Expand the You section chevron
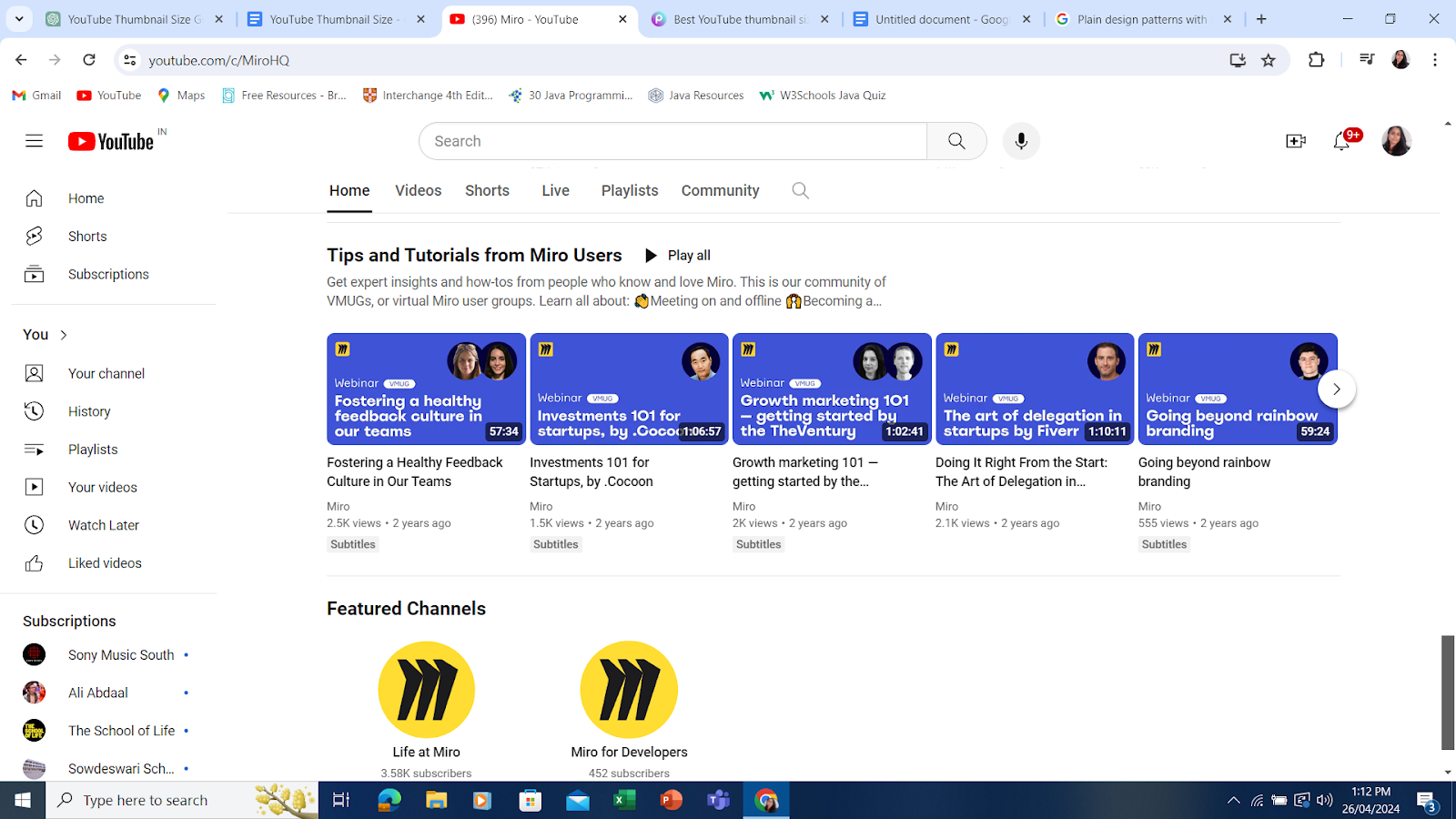The height and width of the screenshot is (819, 1456). [64, 335]
